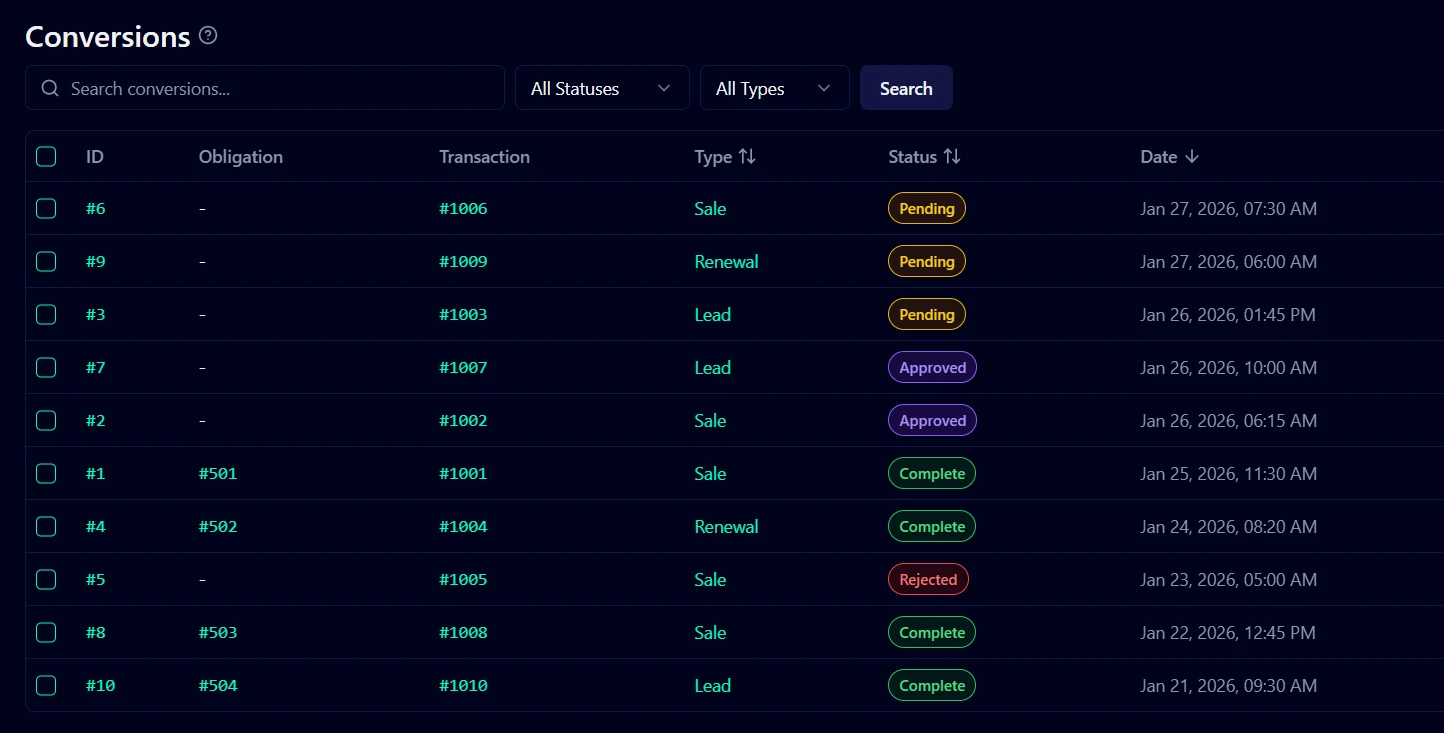Screen dimensions: 1444x733
Task: Open transaction #1010 link
Action: [x=464, y=686]
